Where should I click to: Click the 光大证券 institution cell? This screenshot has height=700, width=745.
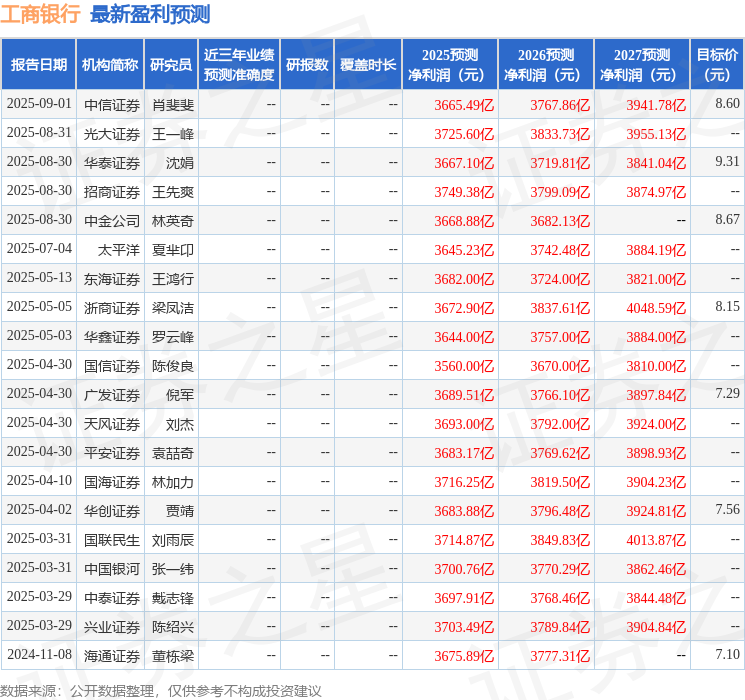point(112,134)
